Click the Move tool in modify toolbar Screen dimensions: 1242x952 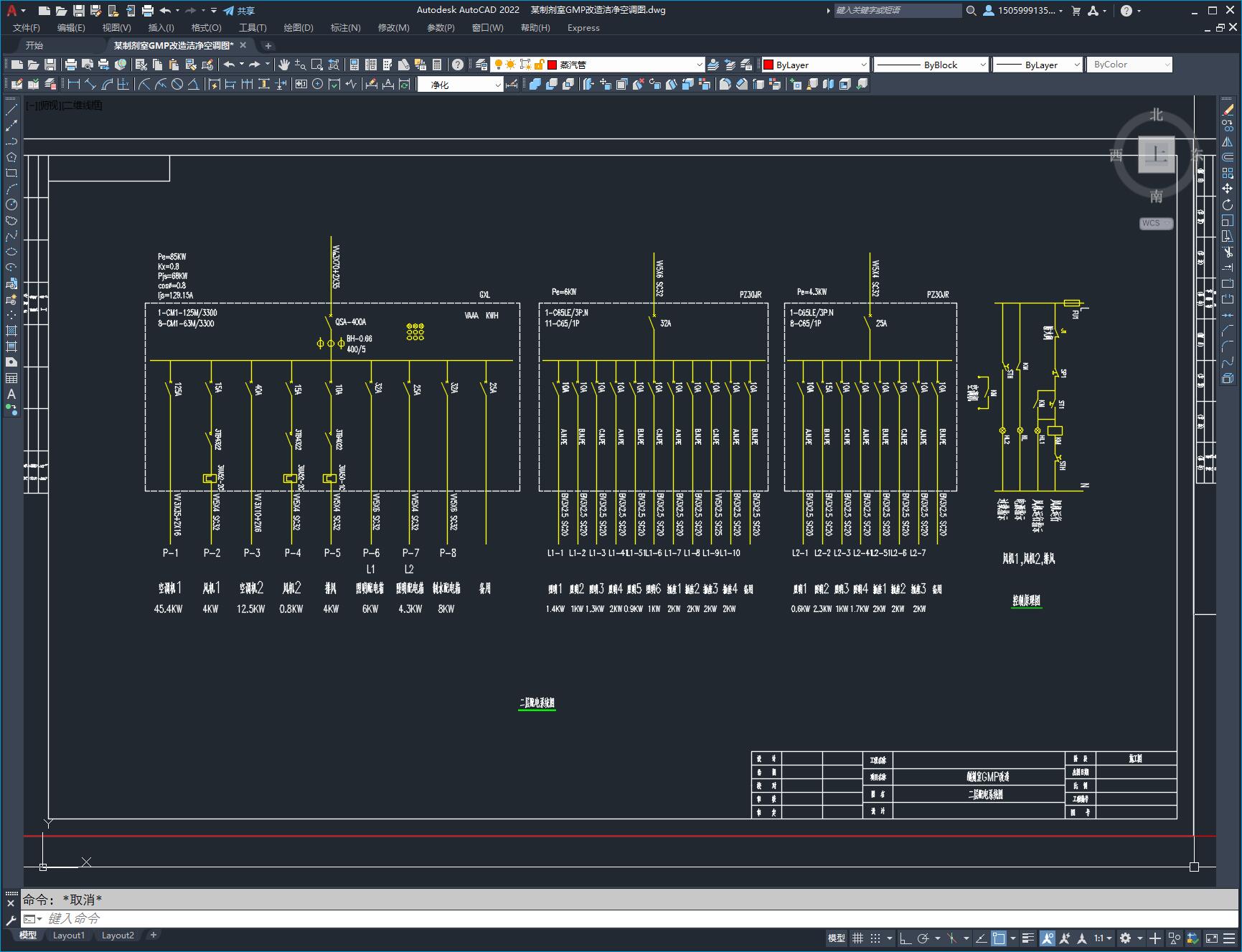tap(1228, 189)
